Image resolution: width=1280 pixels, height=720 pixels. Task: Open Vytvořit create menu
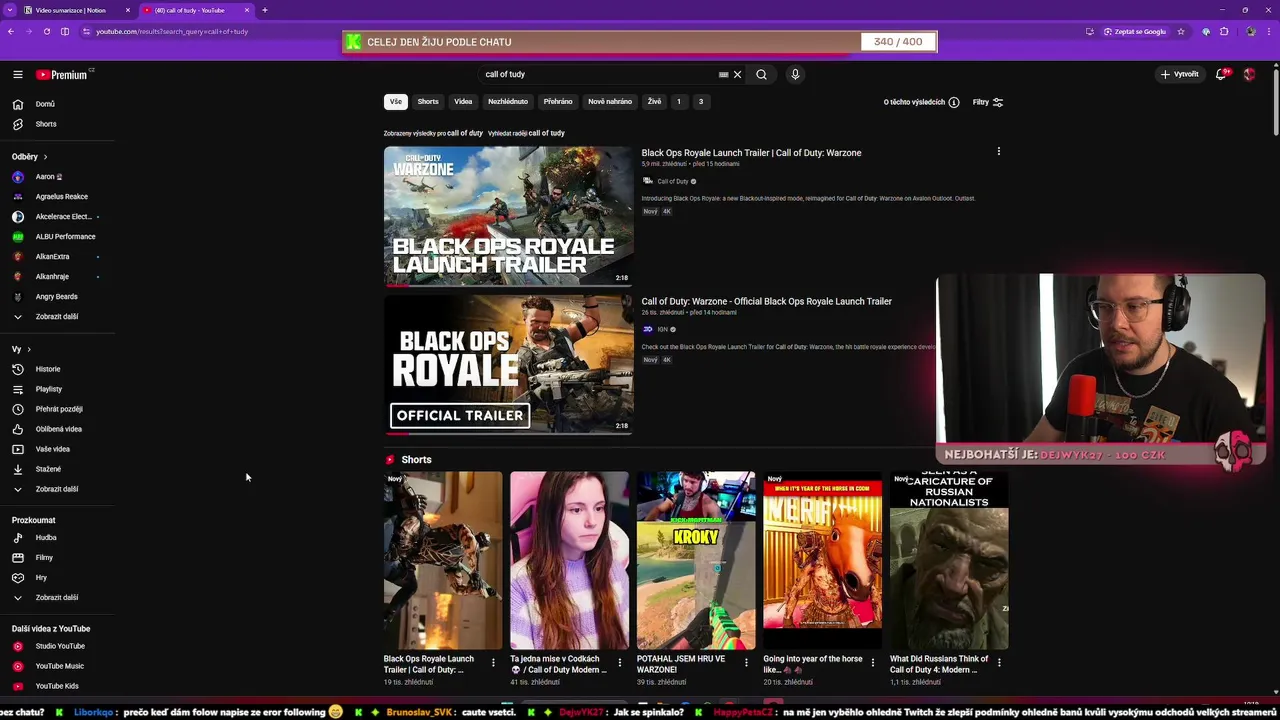point(1180,74)
